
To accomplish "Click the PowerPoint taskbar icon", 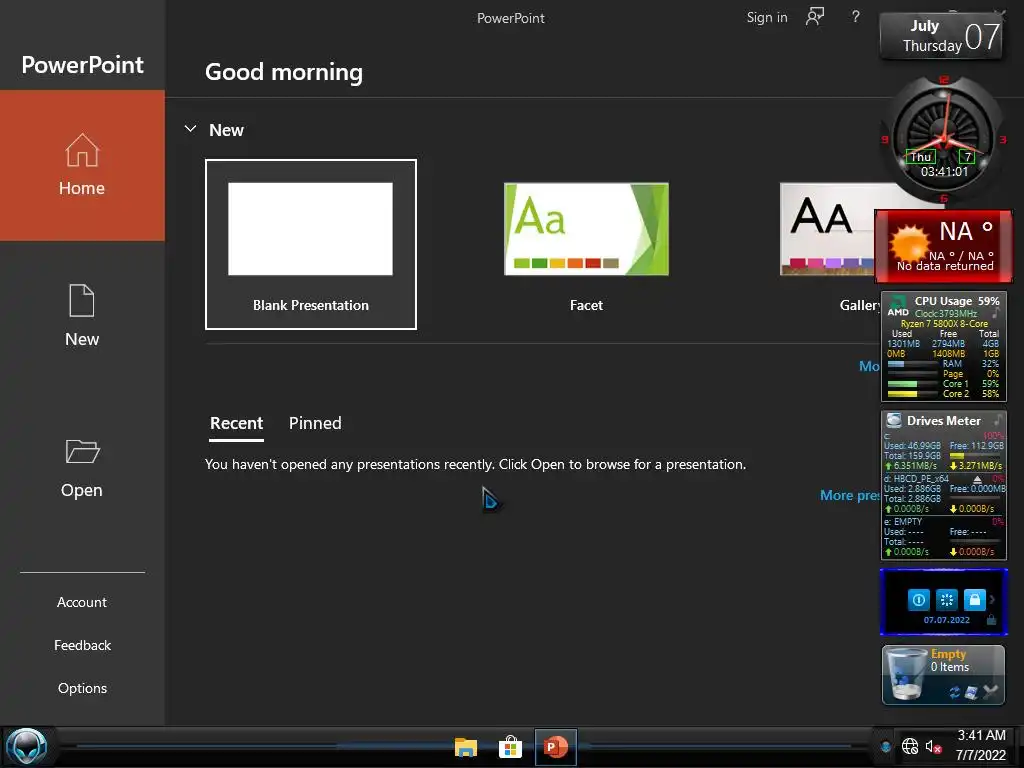I will pyautogui.click(x=555, y=747).
